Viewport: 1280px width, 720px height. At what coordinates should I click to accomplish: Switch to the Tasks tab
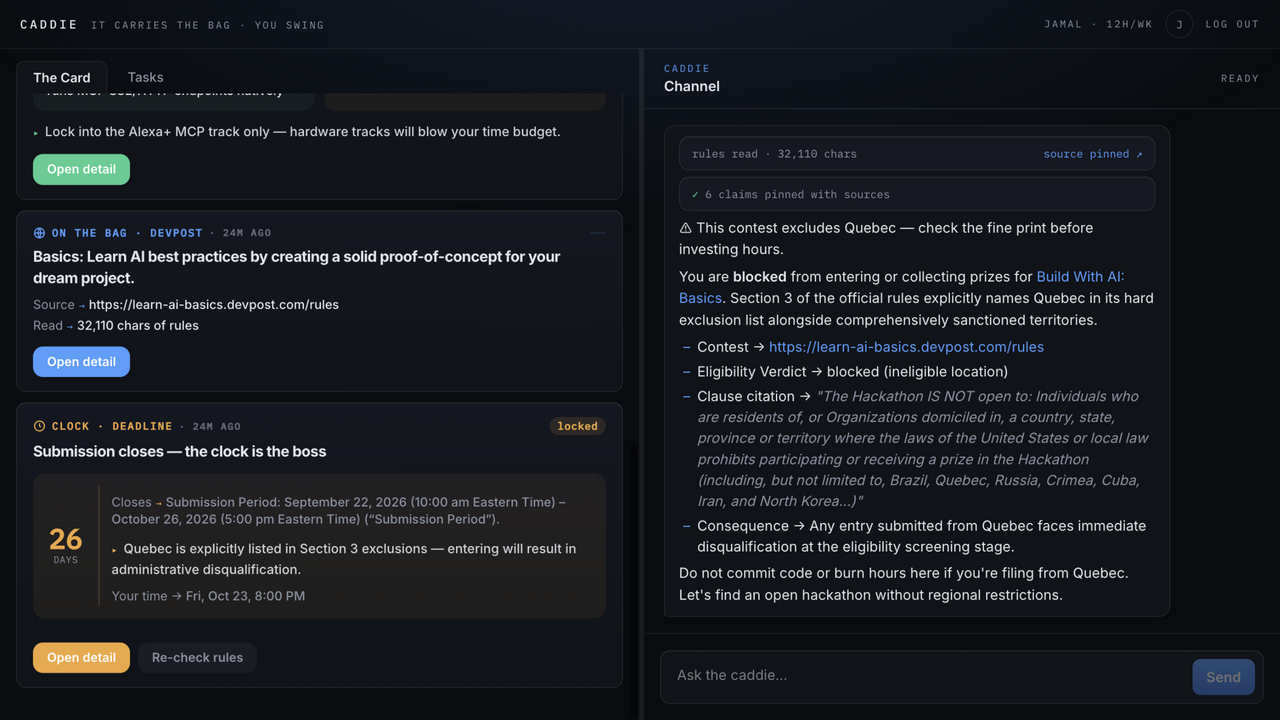pos(145,77)
